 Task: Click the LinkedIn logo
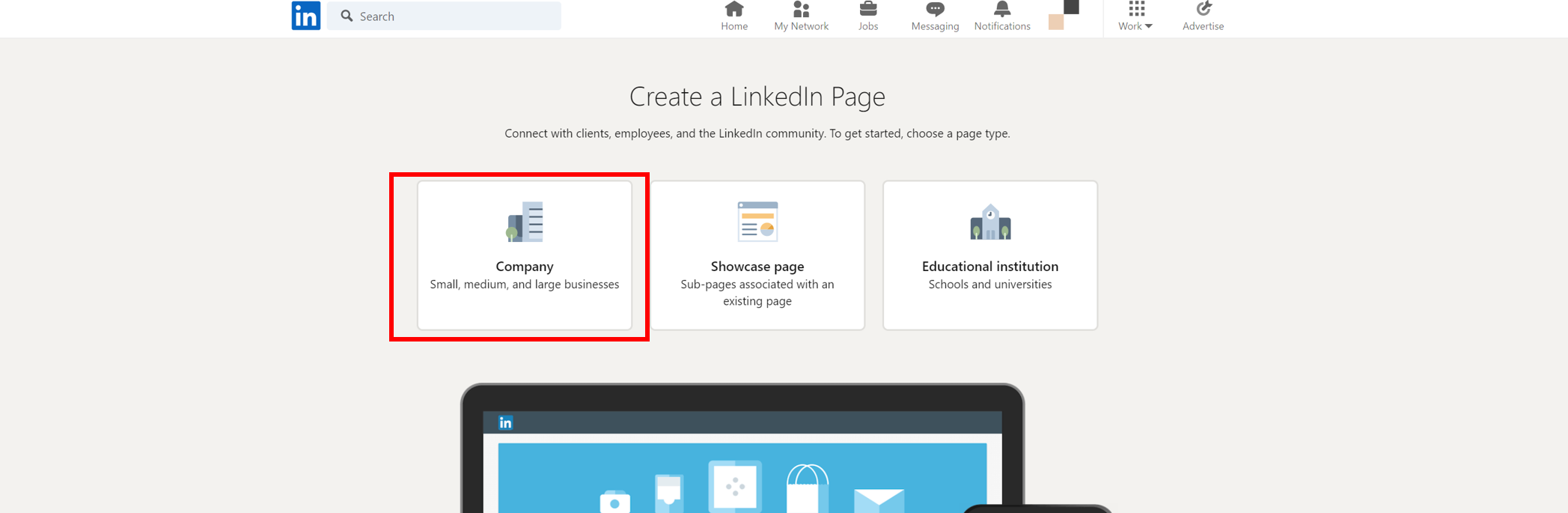[x=305, y=16]
